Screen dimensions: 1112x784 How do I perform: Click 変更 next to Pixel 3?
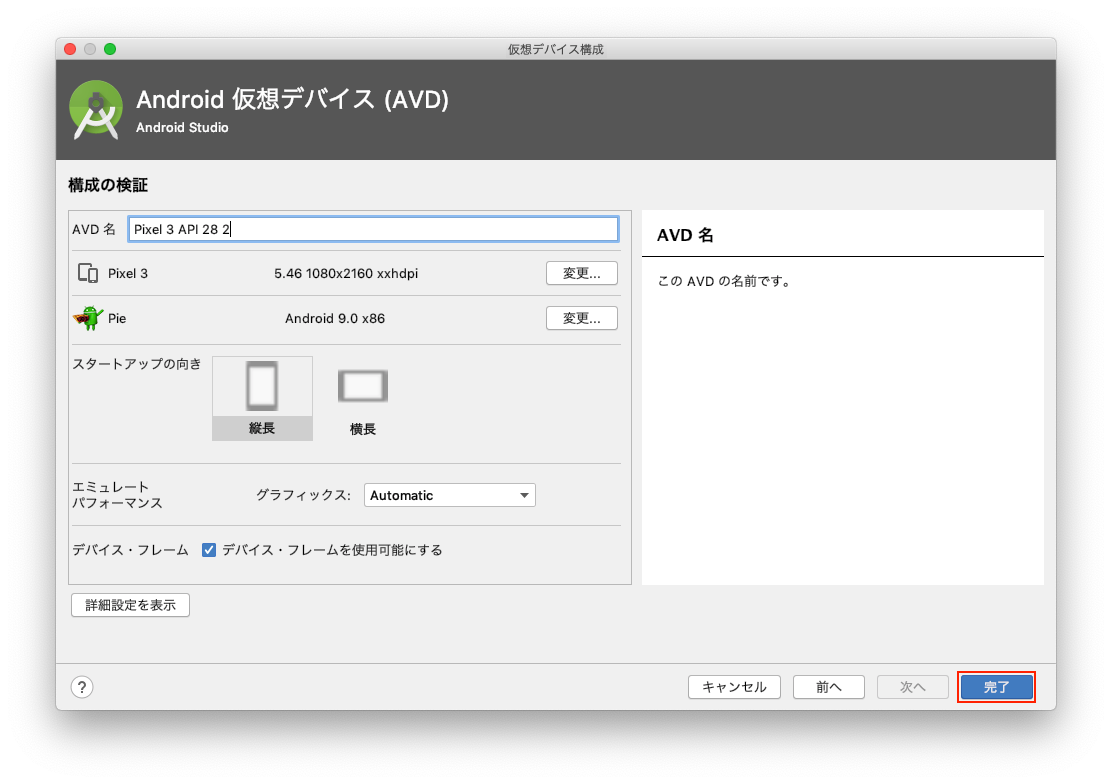click(581, 272)
